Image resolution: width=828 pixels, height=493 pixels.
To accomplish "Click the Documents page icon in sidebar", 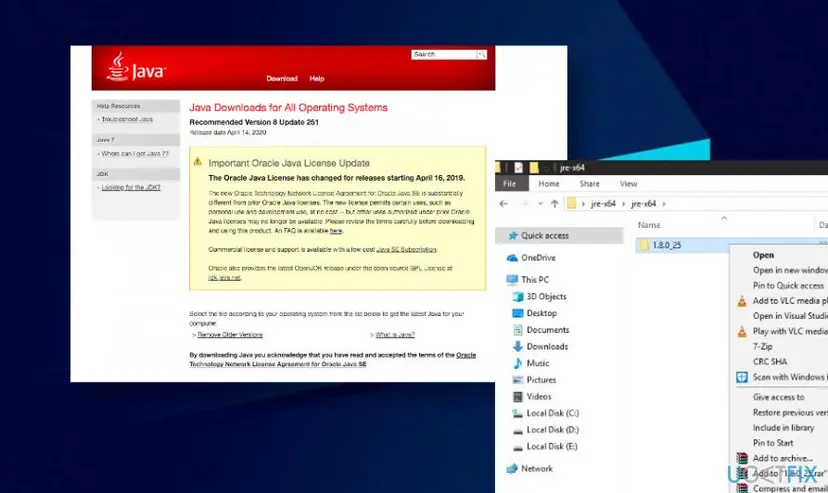I will (518, 330).
